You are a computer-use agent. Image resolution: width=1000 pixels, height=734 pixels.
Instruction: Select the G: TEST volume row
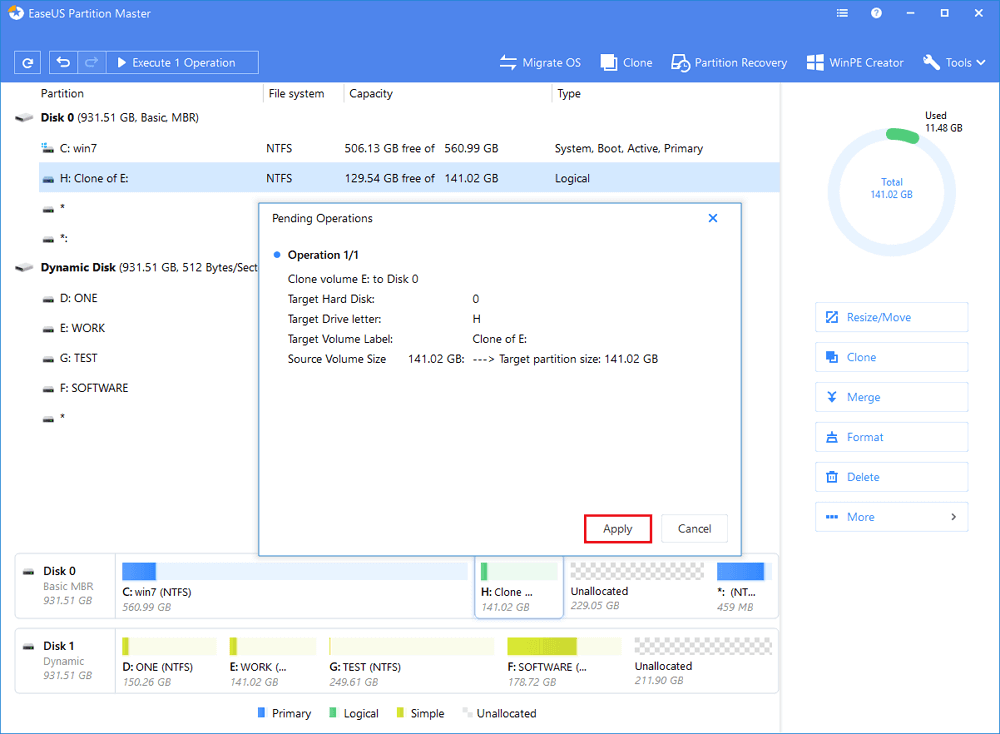tap(149, 358)
